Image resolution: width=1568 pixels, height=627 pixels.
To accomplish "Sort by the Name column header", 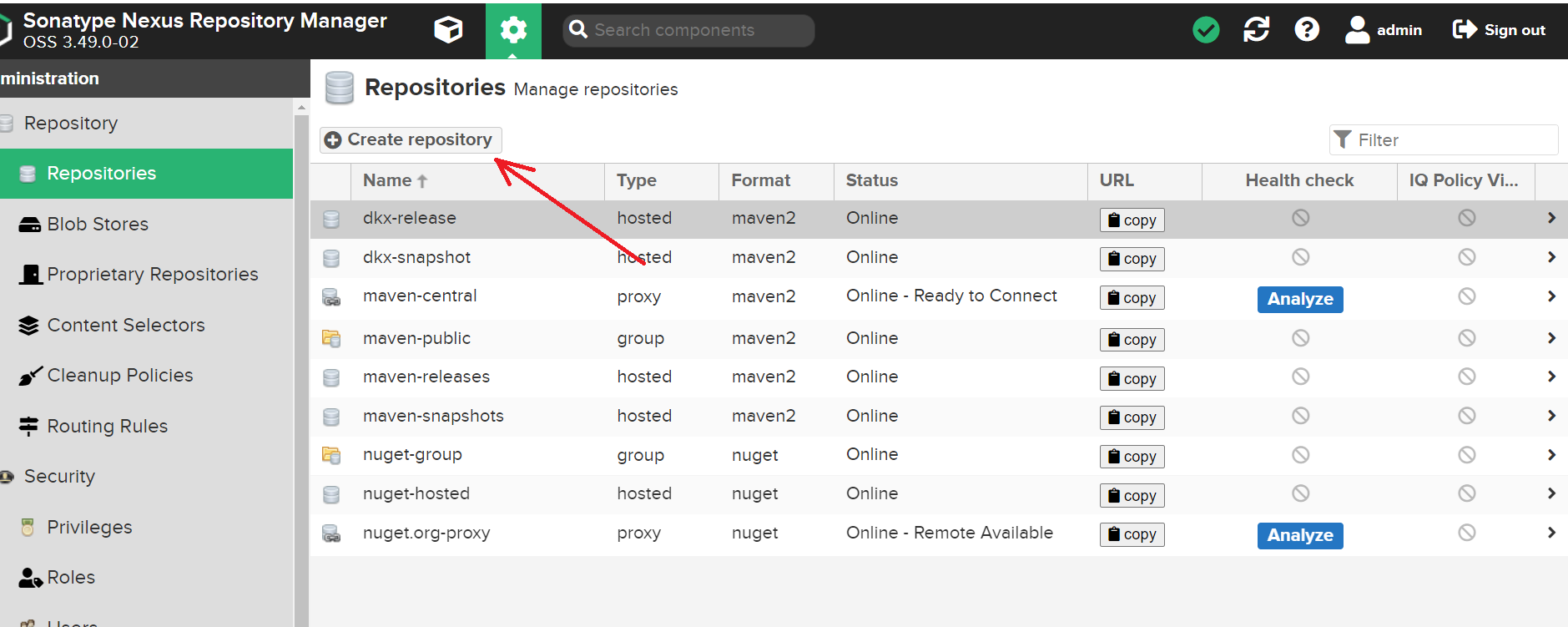I will coord(477,180).
